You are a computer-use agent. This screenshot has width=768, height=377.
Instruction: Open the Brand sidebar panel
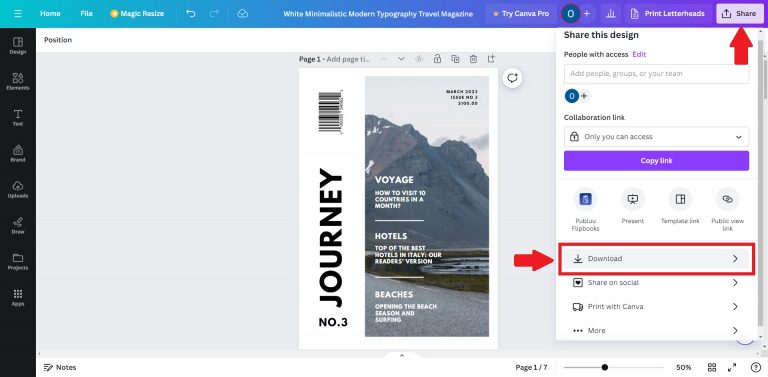click(18, 153)
